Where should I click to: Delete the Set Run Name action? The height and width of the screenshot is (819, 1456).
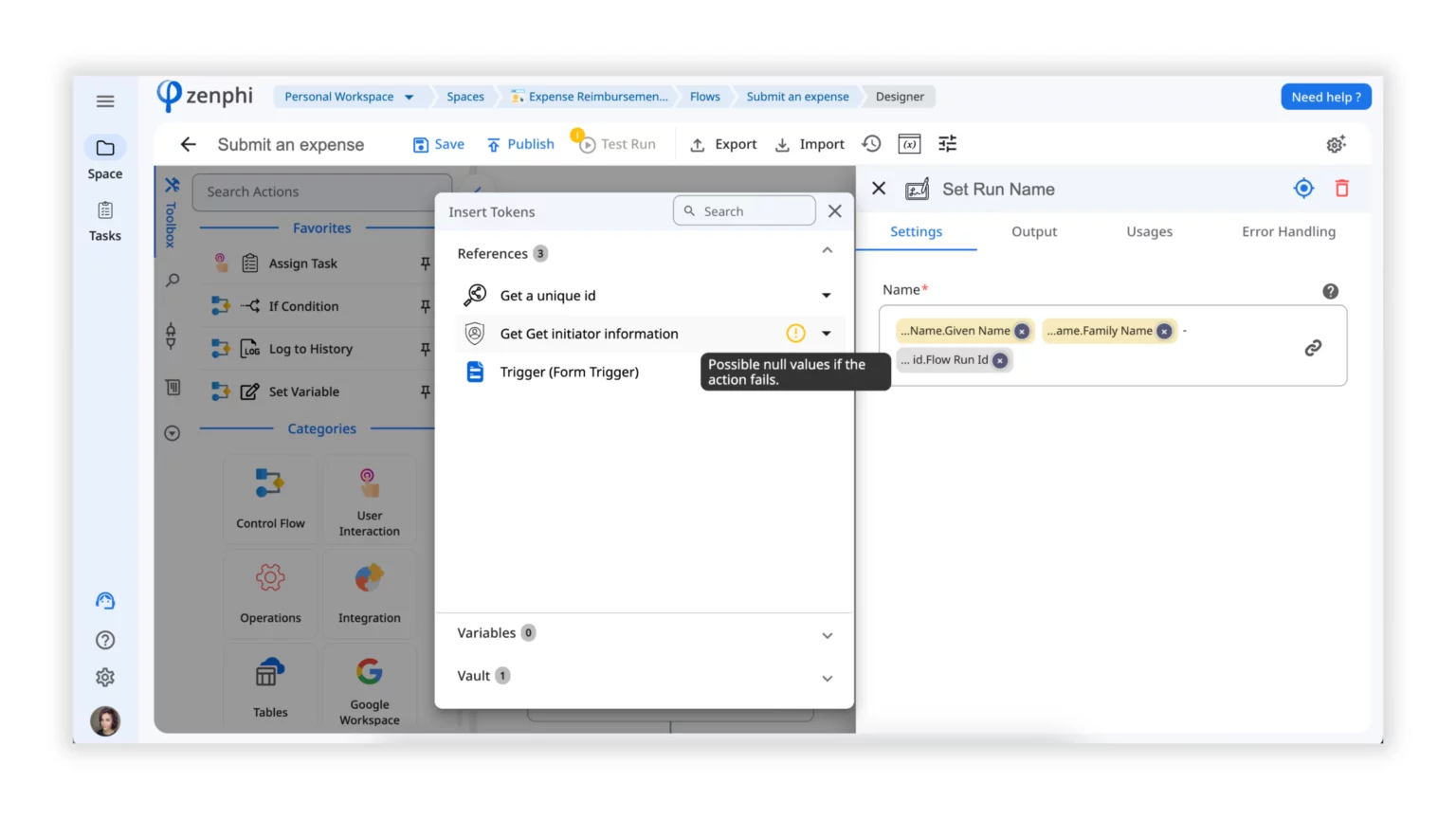1342,189
